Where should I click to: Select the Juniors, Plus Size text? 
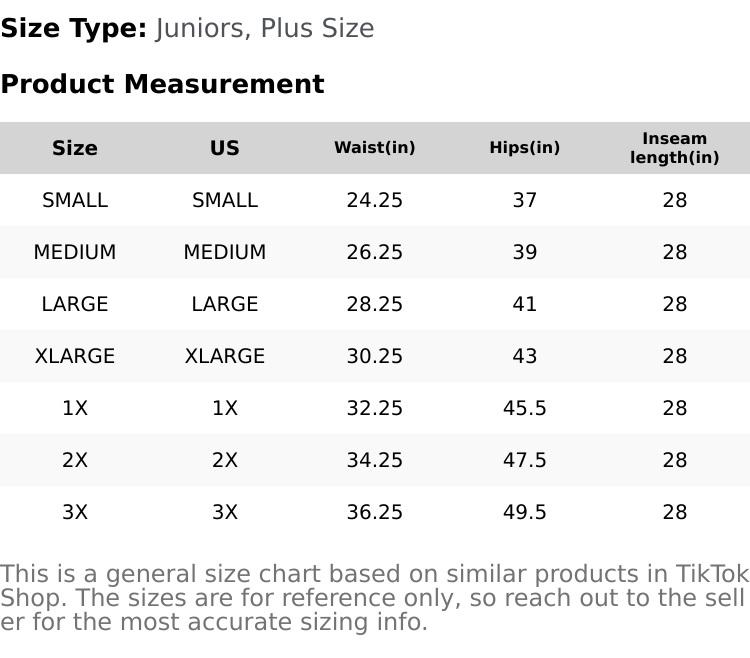[265, 29]
